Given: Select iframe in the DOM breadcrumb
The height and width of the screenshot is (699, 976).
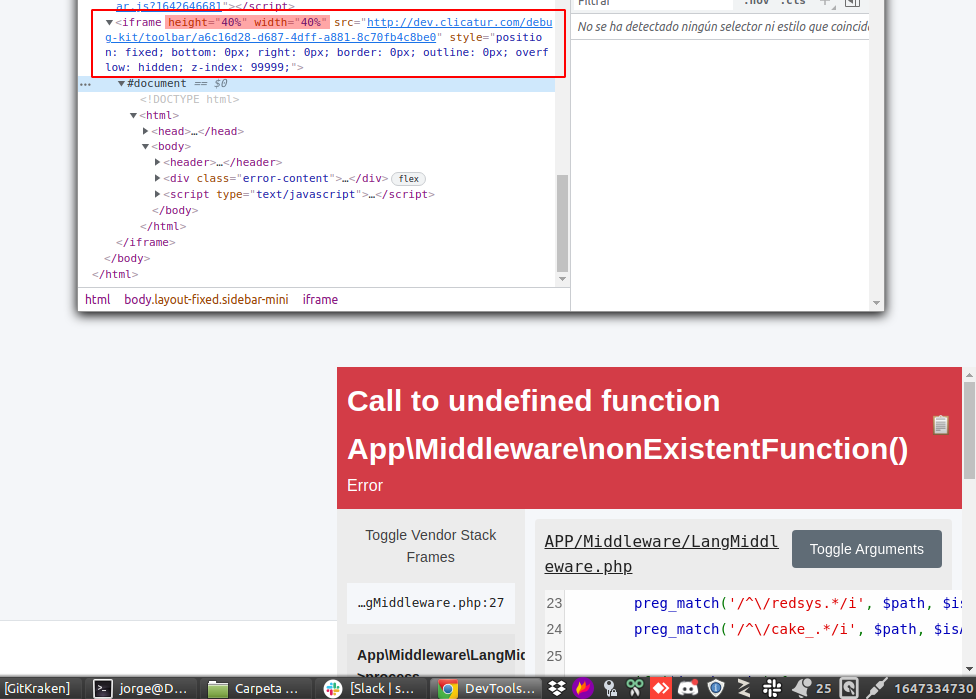Looking at the screenshot, I should 320,299.
